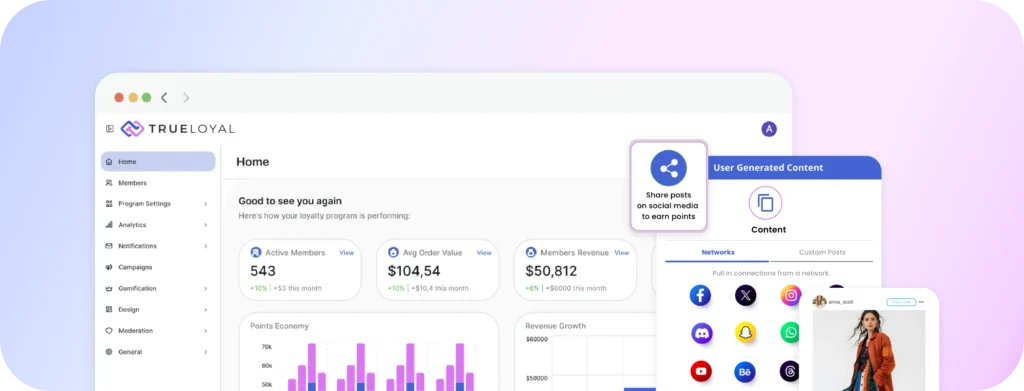Click the Follow button on anna_scott post

(901, 302)
